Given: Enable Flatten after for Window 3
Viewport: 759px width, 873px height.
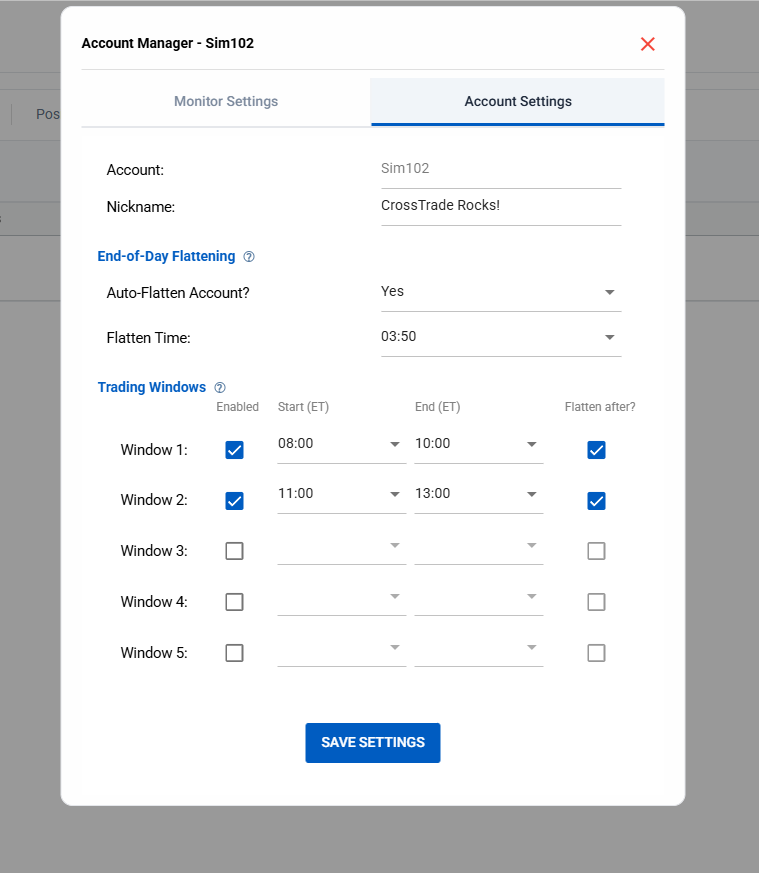Looking at the screenshot, I should [596, 551].
